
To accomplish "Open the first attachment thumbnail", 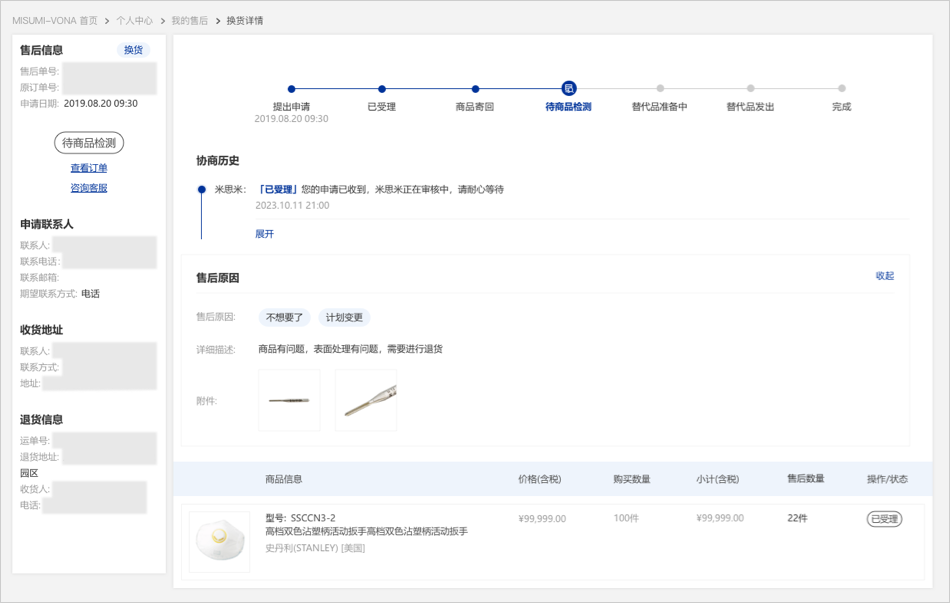I will point(289,400).
